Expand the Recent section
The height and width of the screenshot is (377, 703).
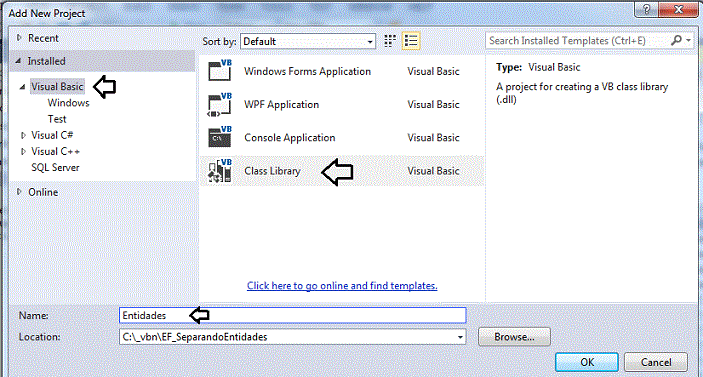pos(19,38)
